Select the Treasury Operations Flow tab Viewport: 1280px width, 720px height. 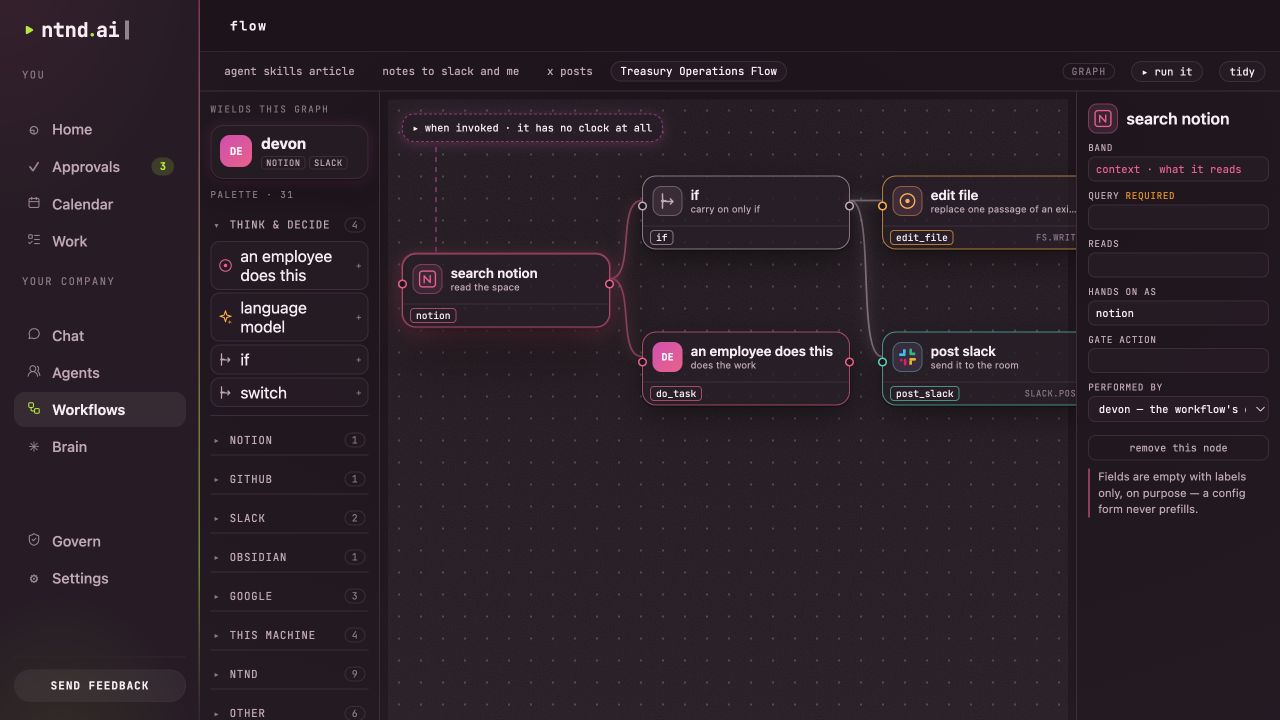[x=698, y=72]
